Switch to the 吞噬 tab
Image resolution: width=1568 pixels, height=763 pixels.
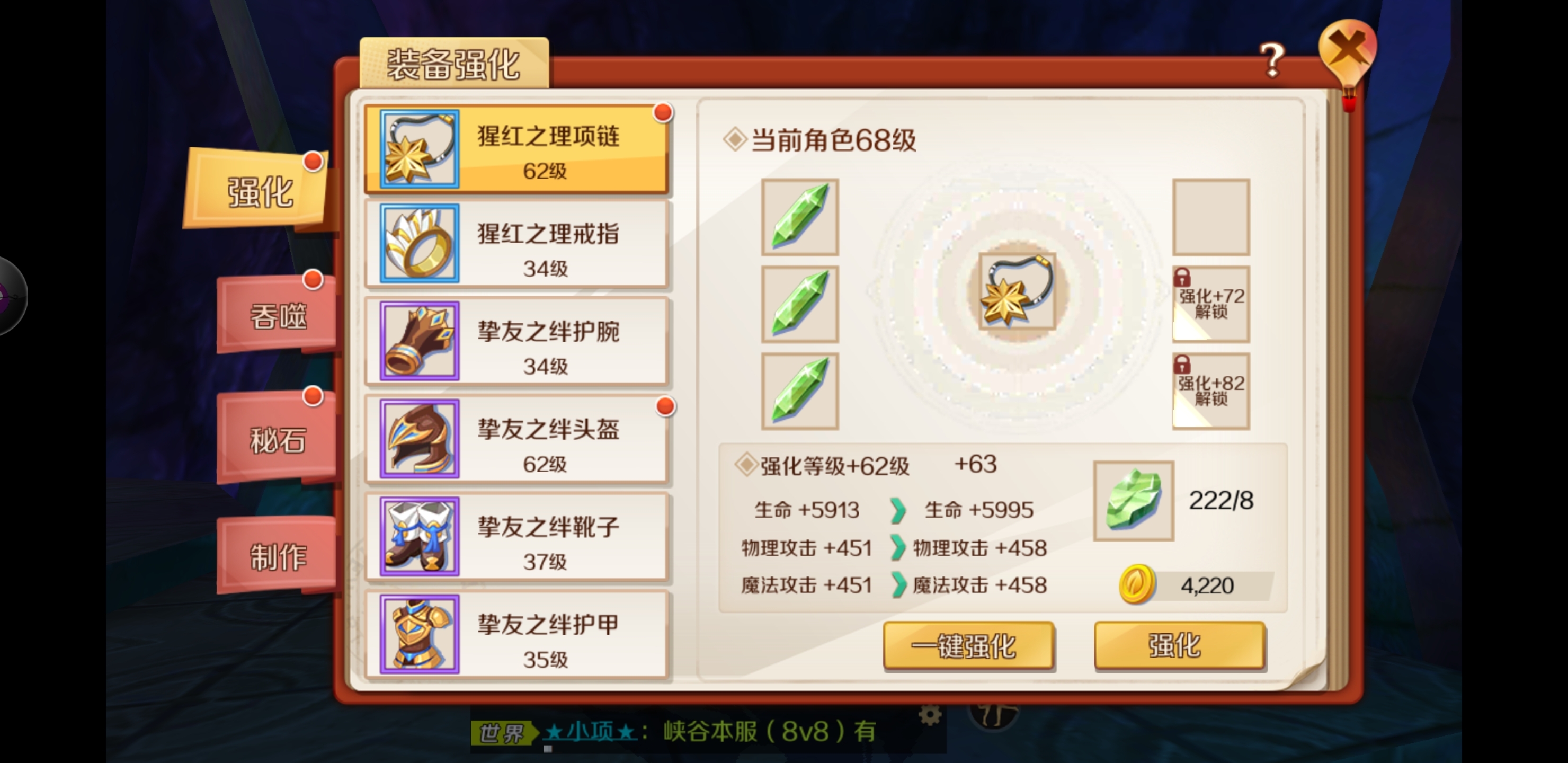click(x=277, y=315)
